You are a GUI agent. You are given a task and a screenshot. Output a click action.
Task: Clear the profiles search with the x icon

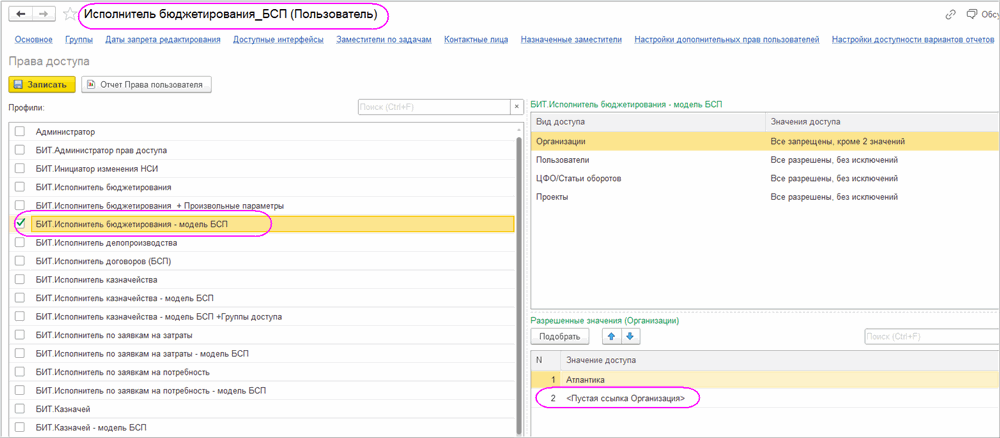(x=516, y=106)
